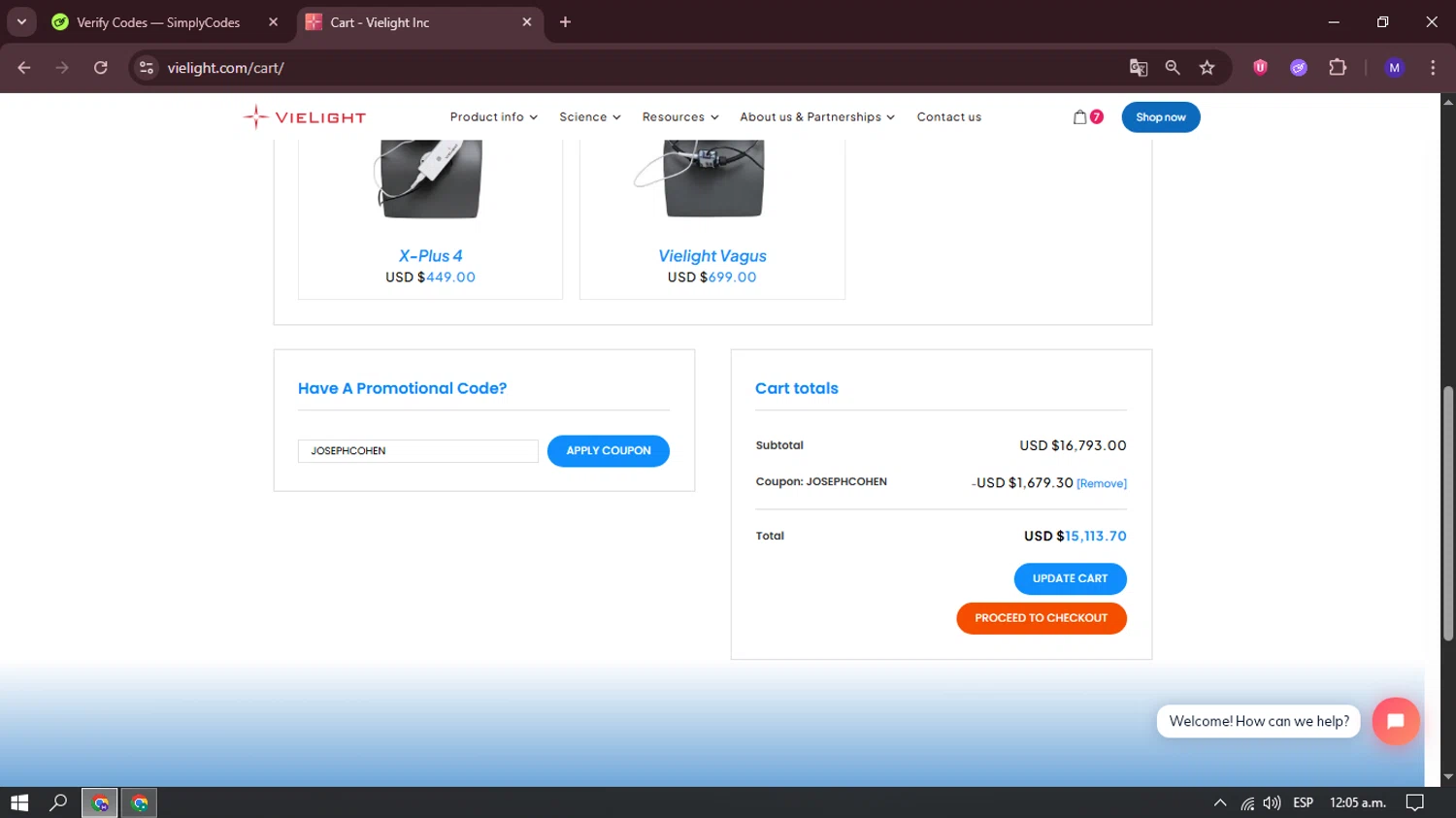Click the Vielight logo

(304, 117)
